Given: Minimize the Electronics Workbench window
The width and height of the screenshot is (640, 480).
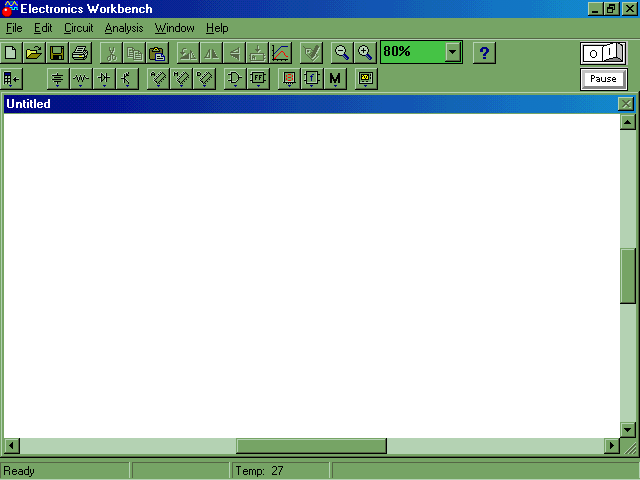Looking at the screenshot, I should click(x=596, y=9).
